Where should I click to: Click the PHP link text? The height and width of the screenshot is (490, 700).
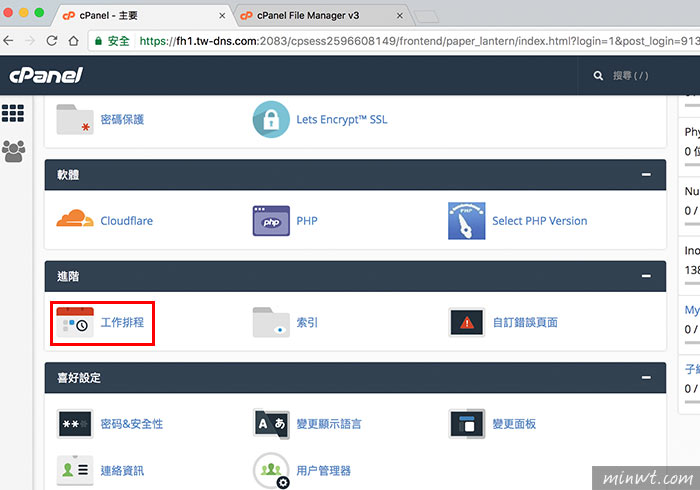tap(307, 221)
